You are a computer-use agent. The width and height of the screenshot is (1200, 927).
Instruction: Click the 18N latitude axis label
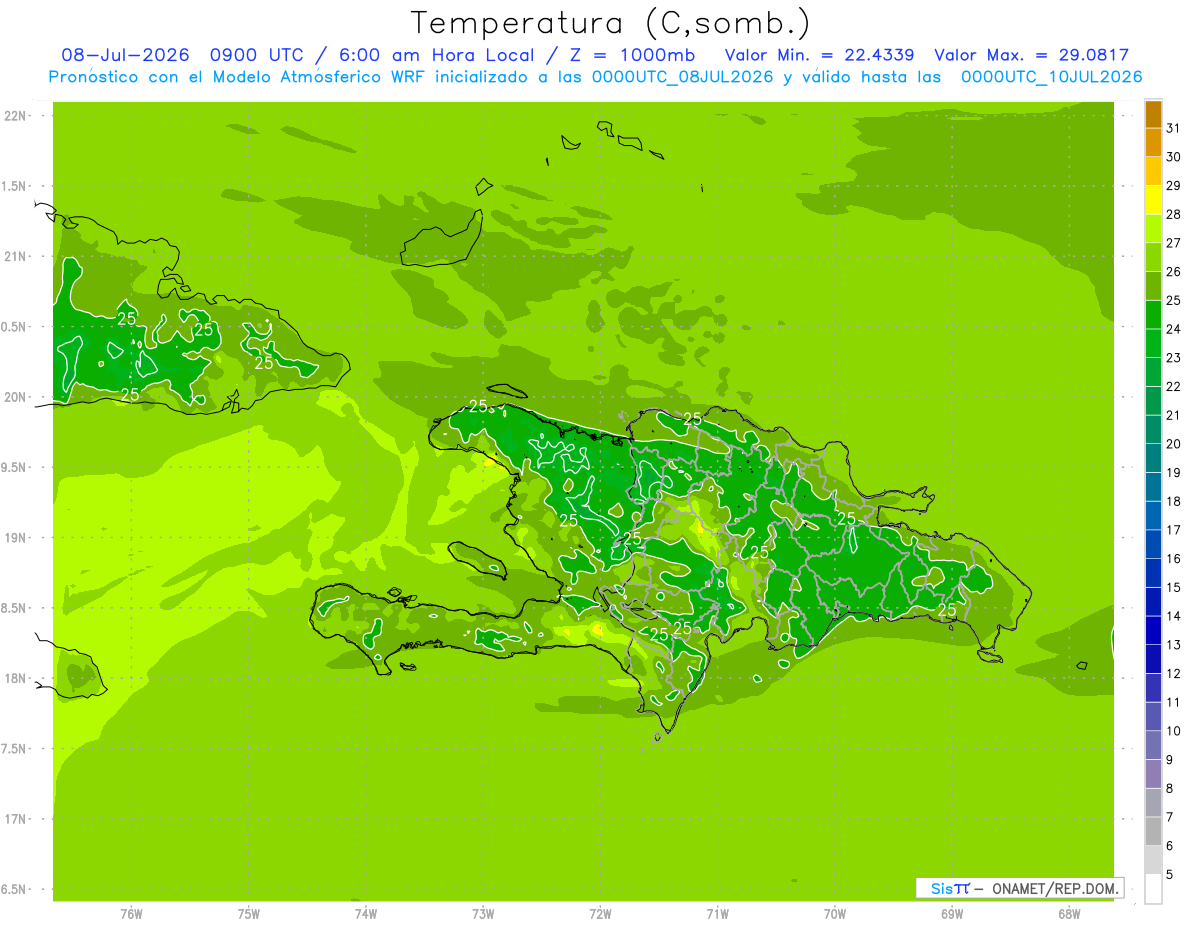click(x=18, y=678)
